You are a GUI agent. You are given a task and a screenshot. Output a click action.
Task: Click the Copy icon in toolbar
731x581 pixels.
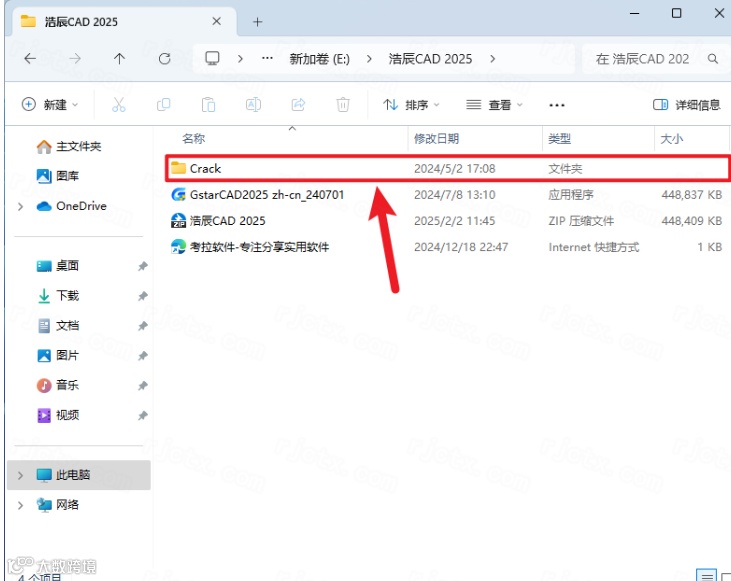tap(164, 104)
